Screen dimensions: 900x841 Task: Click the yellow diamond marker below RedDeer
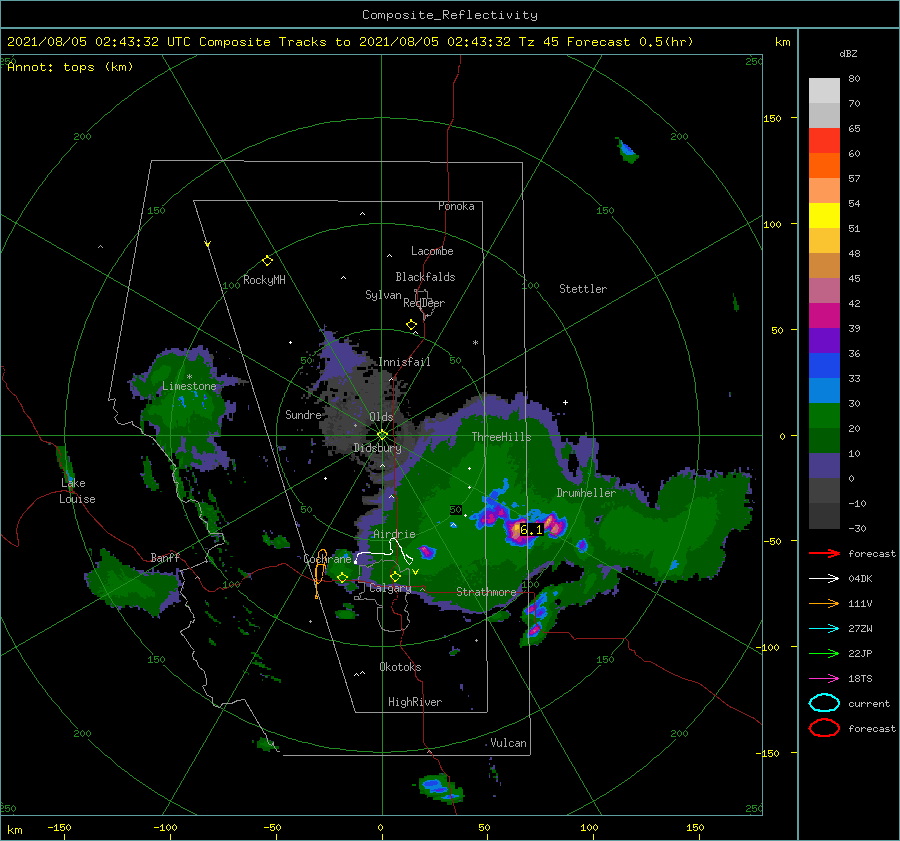point(411,325)
